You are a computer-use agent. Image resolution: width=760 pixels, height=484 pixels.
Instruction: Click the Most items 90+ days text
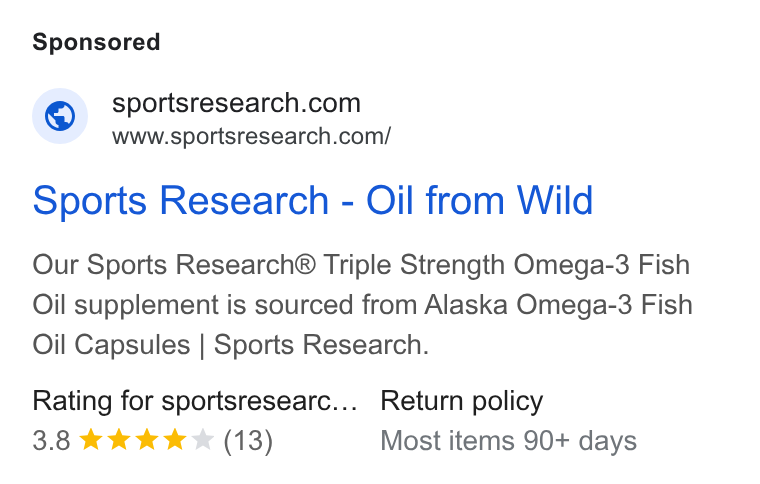click(508, 441)
